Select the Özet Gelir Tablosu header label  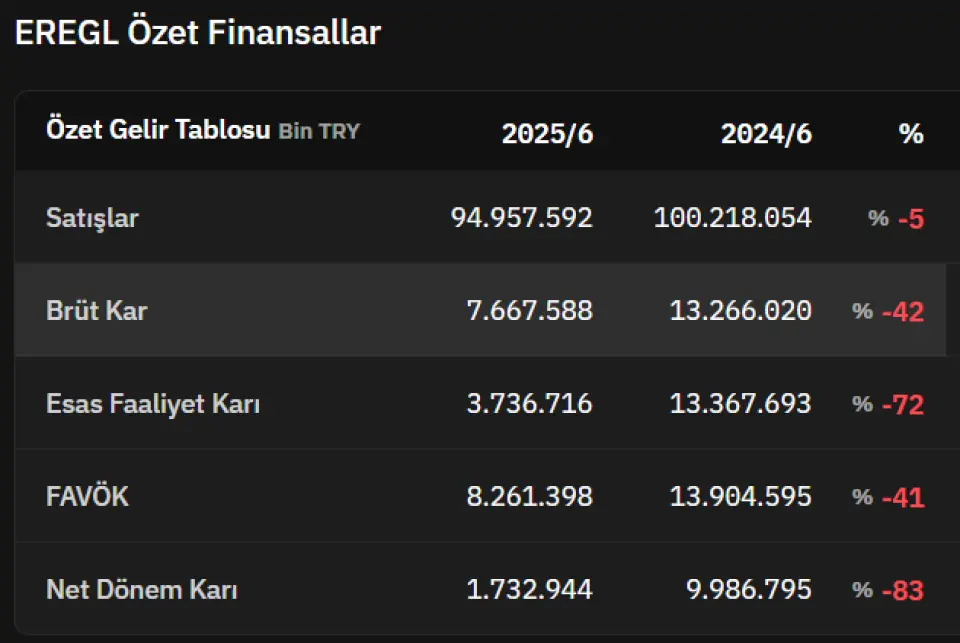pos(158,130)
